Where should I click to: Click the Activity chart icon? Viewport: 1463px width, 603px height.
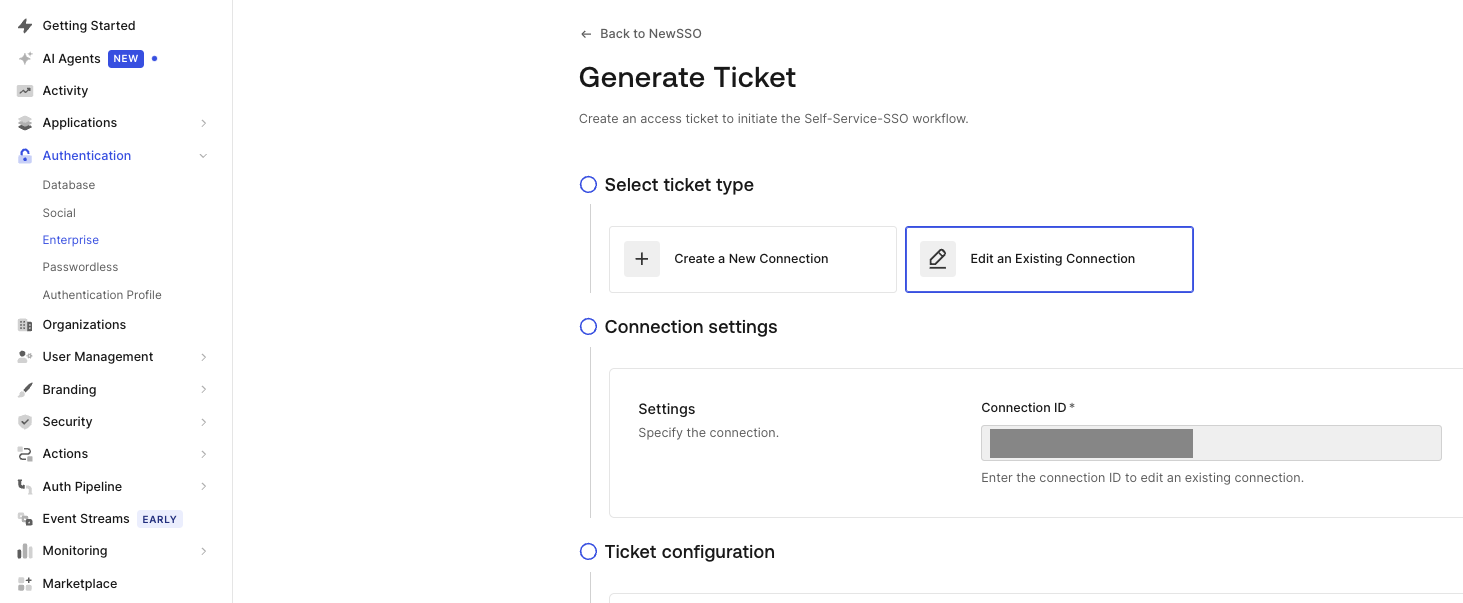25,91
